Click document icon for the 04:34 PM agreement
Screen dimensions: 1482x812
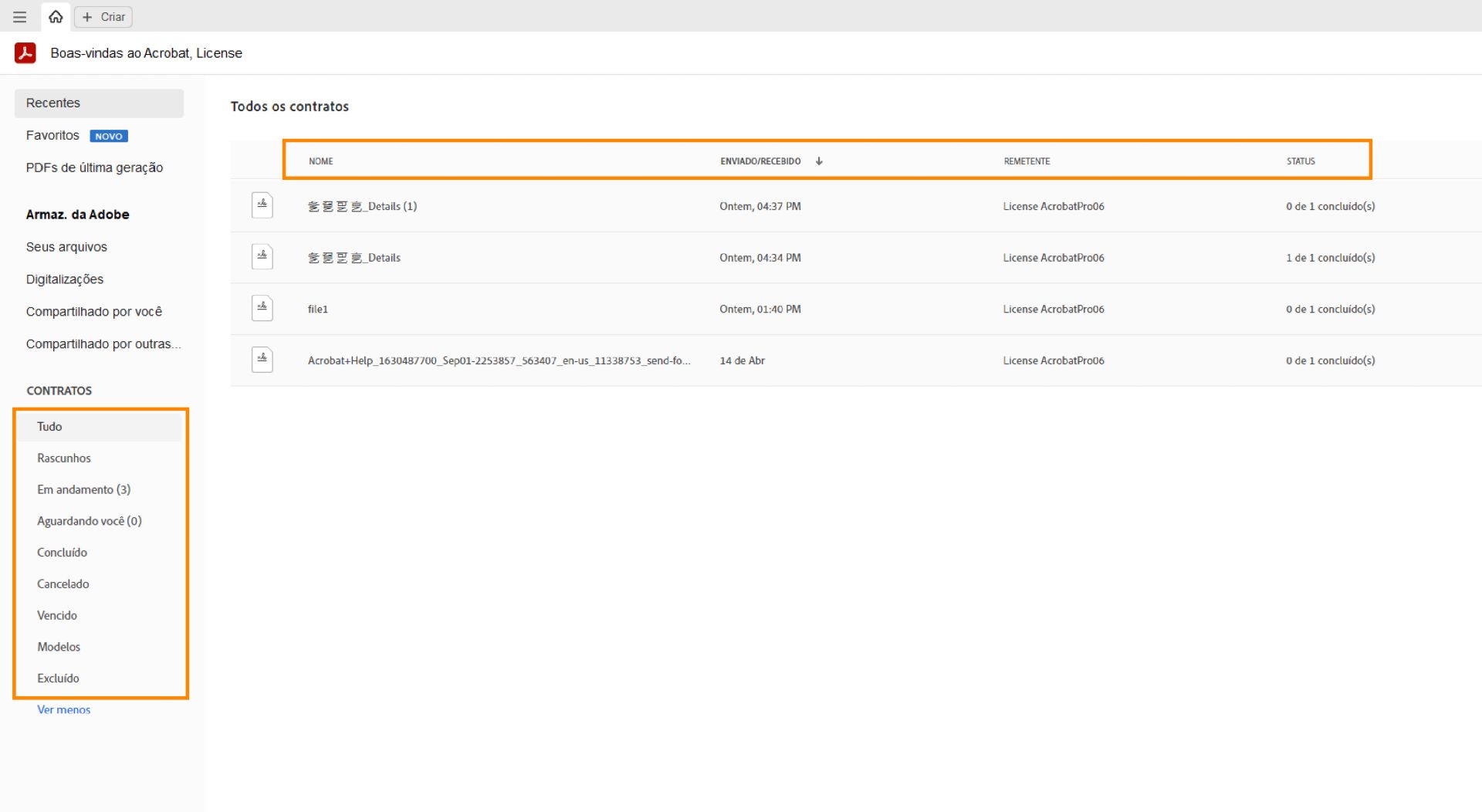pos(262,257)
